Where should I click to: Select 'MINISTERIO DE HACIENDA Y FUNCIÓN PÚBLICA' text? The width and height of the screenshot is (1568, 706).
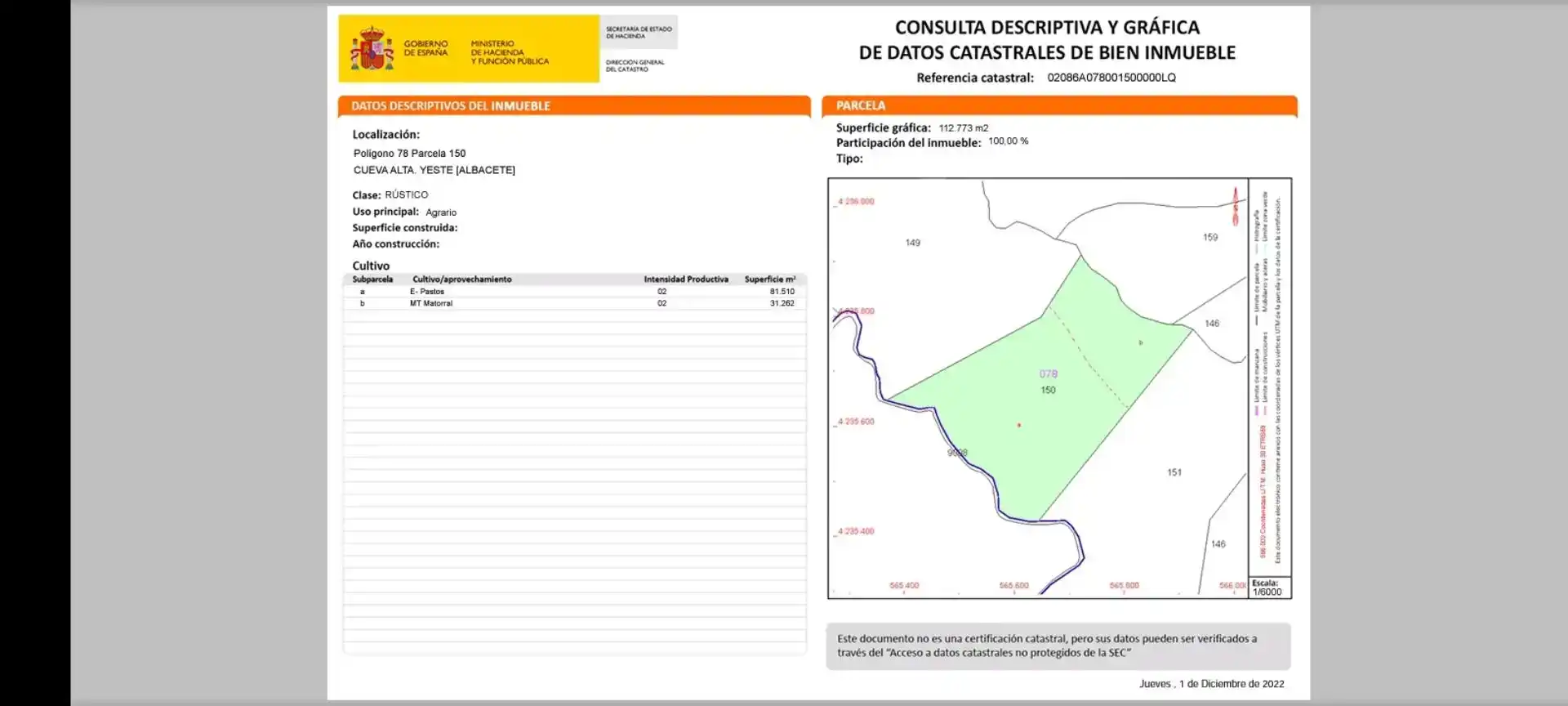click(510, 52)
